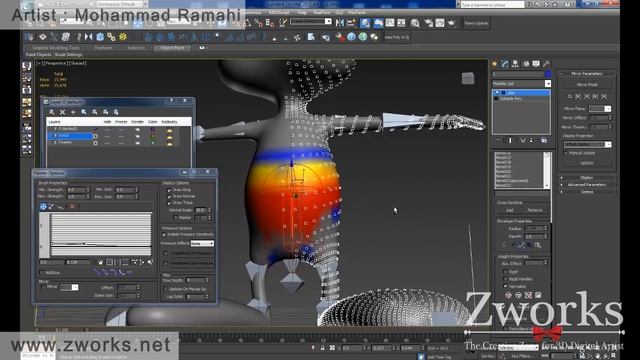Open the Create tab in command panel

pos(495,64)
